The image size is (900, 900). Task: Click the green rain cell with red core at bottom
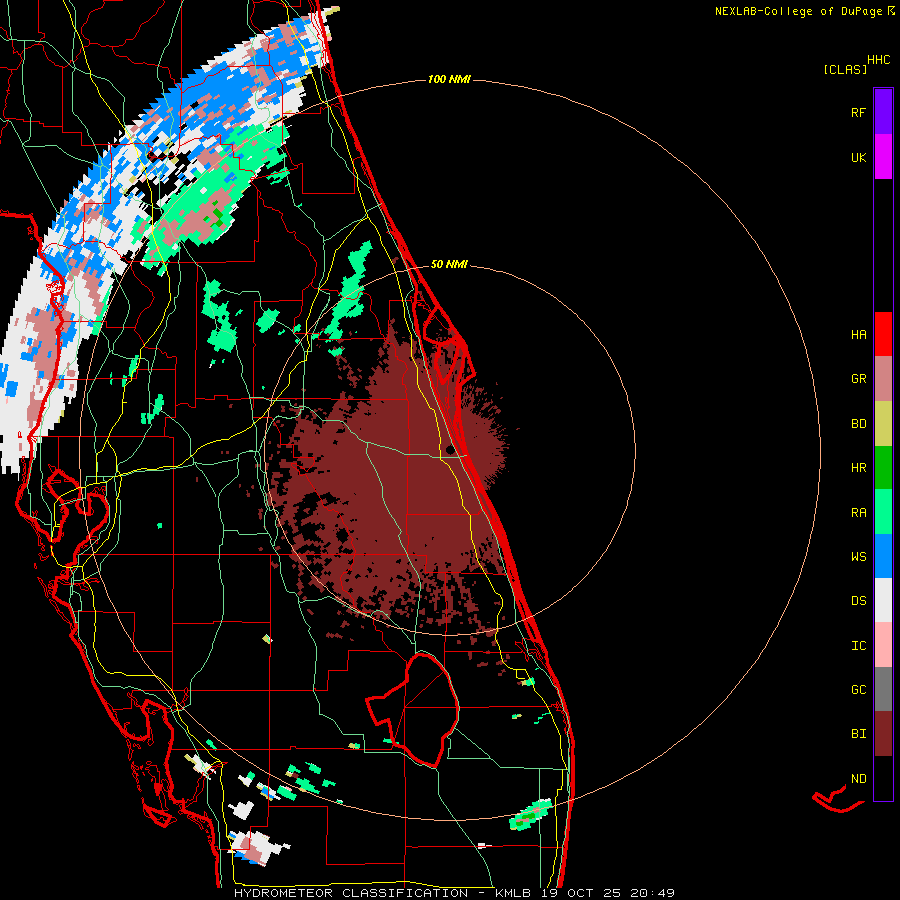[x=530, y=814]
